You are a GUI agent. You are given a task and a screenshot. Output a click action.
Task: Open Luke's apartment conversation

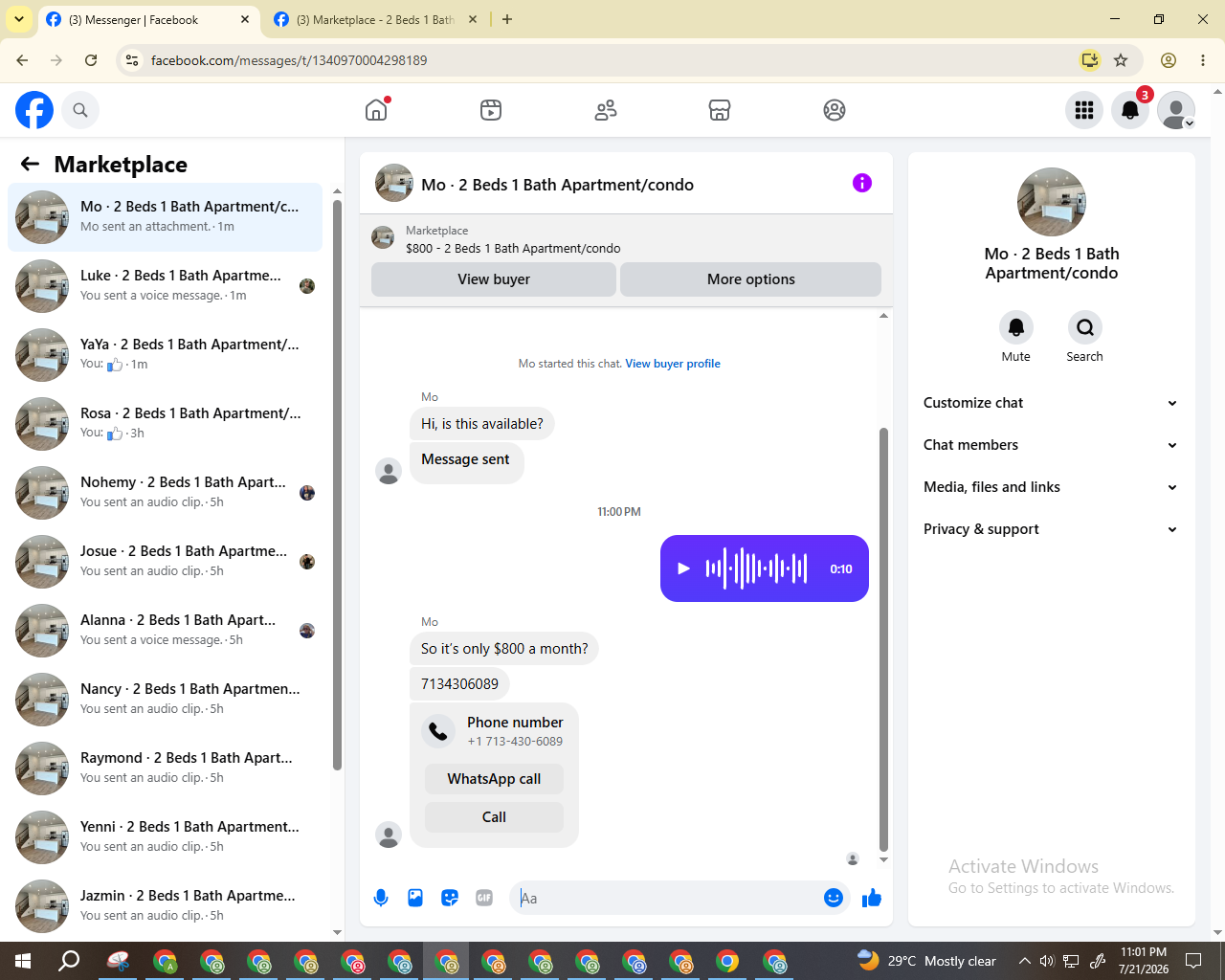point(166,285)
